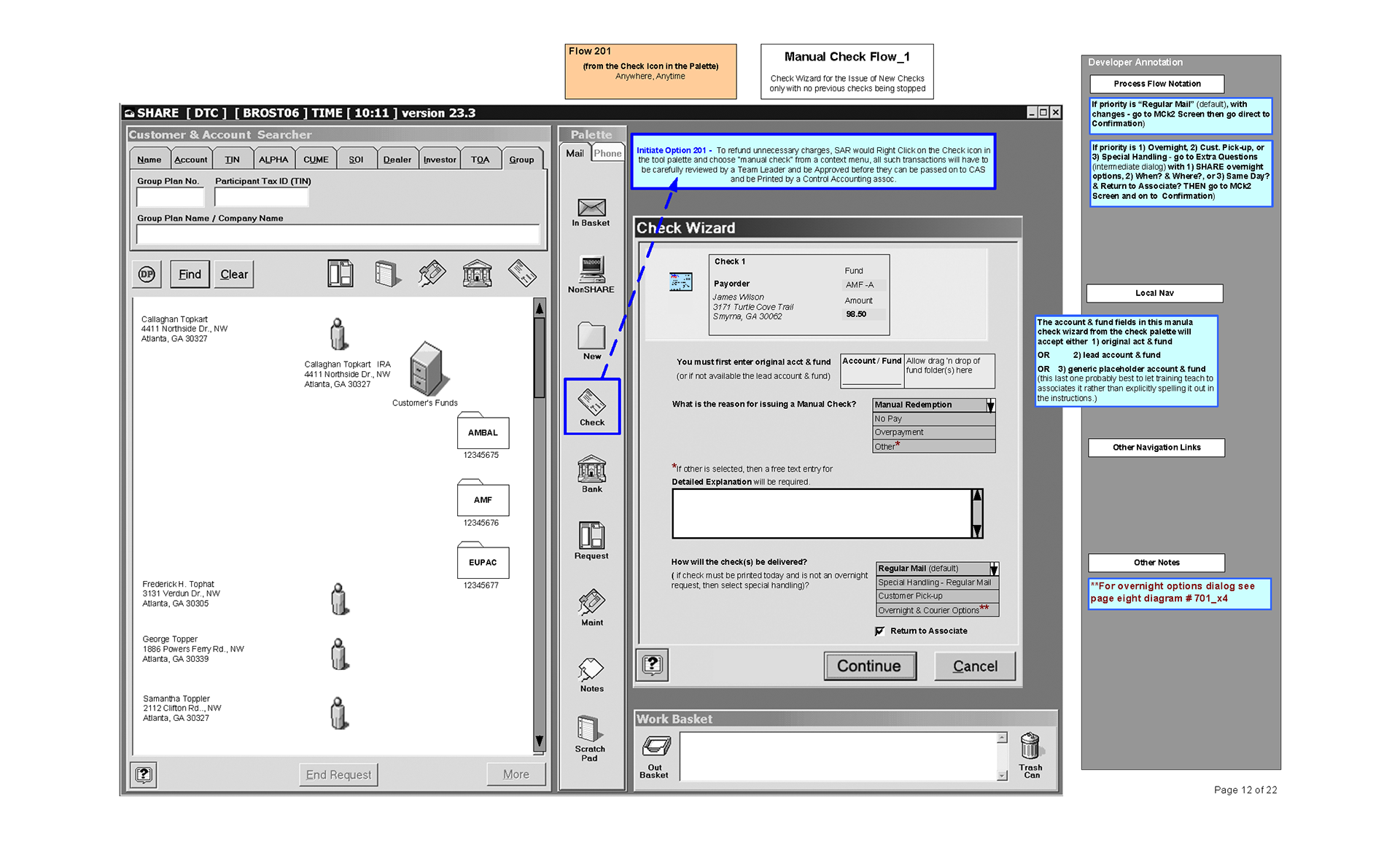Toggle Return to Associate checkbox

tap(880, 631)
